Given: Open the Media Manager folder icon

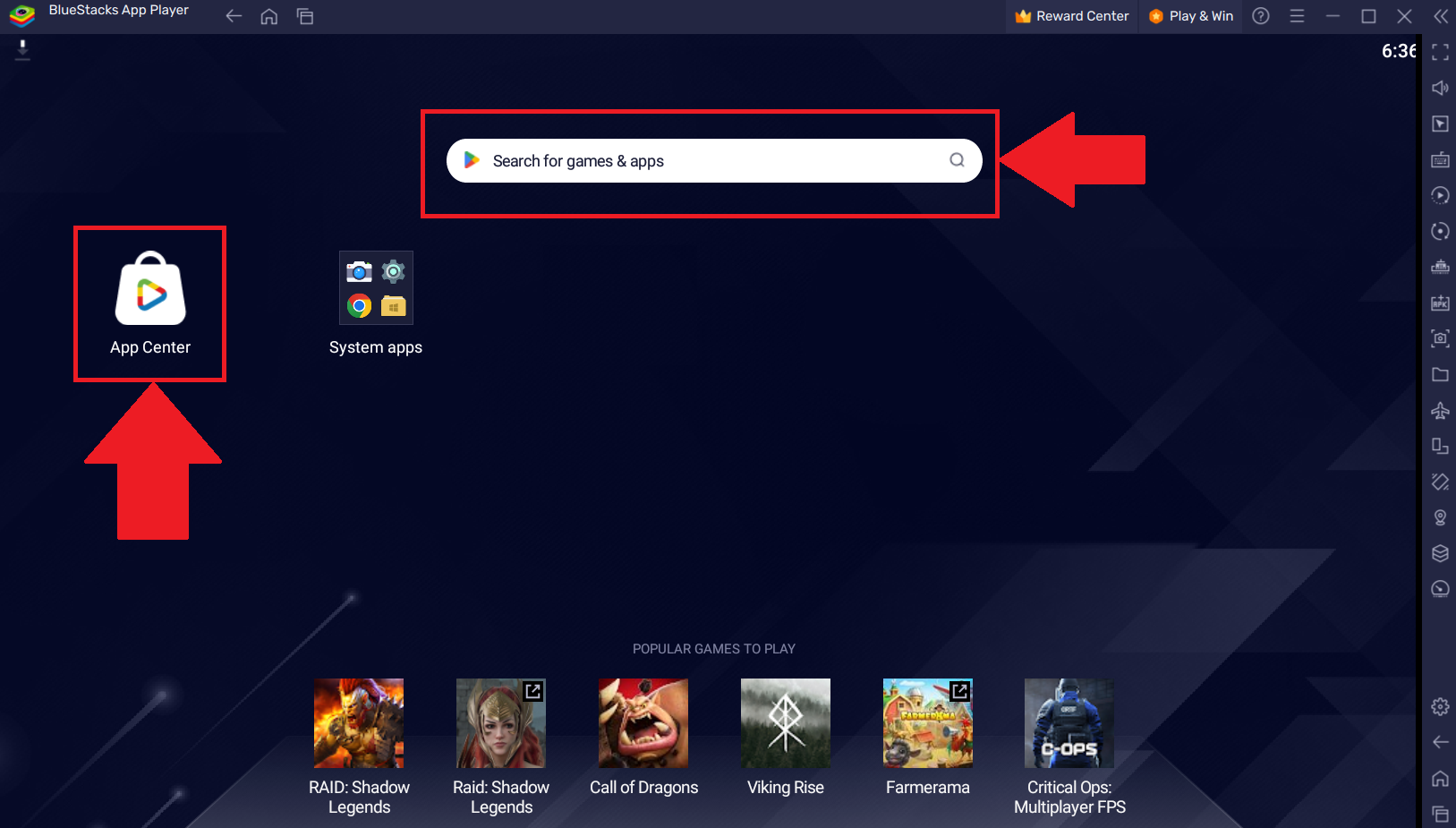Looking at the screenshot, I should [x=1441, y=374].
